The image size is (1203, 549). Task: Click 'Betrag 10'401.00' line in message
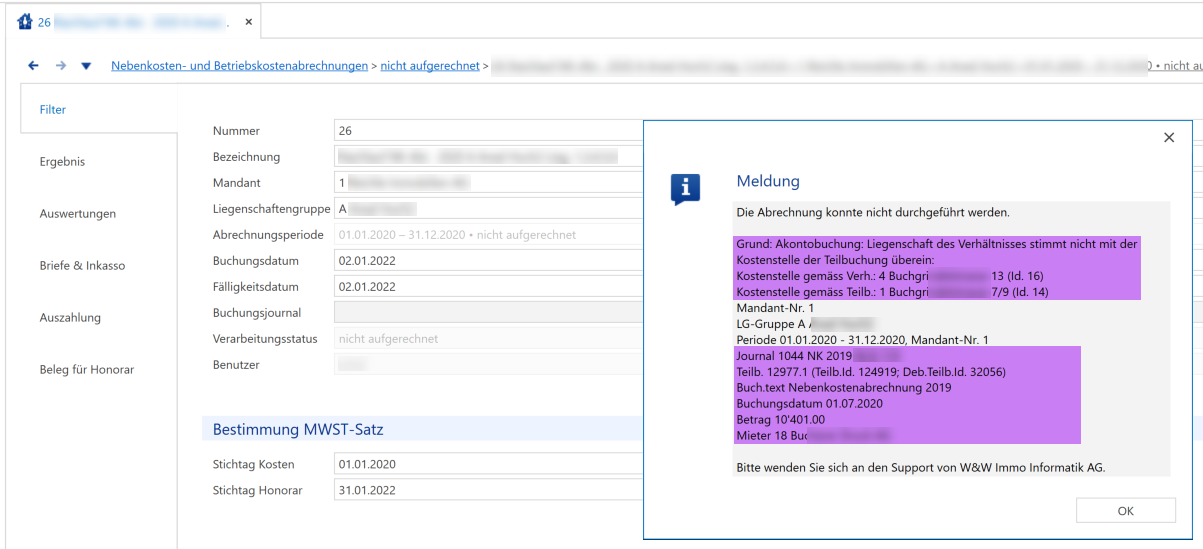pos(780,420)
